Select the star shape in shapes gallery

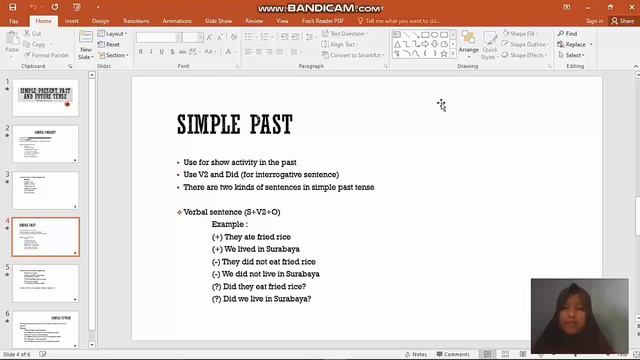pos(444,53)
